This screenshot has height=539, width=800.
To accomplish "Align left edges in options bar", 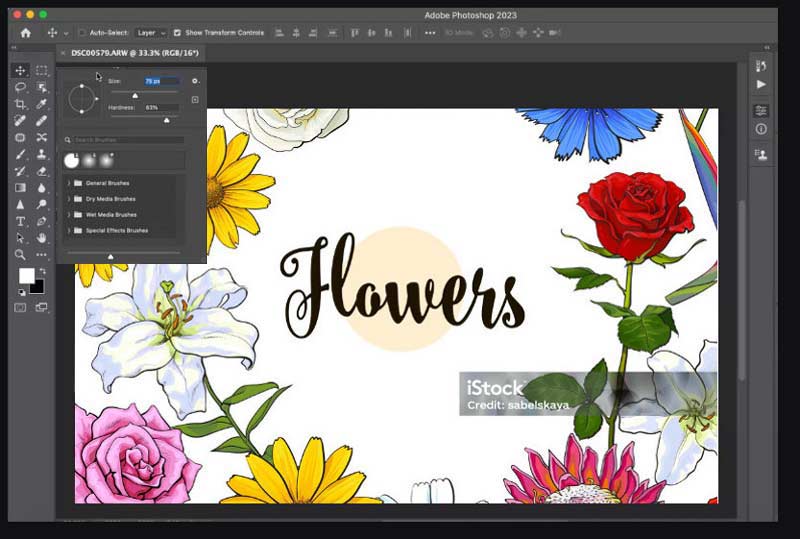I will tap(279, 33).
